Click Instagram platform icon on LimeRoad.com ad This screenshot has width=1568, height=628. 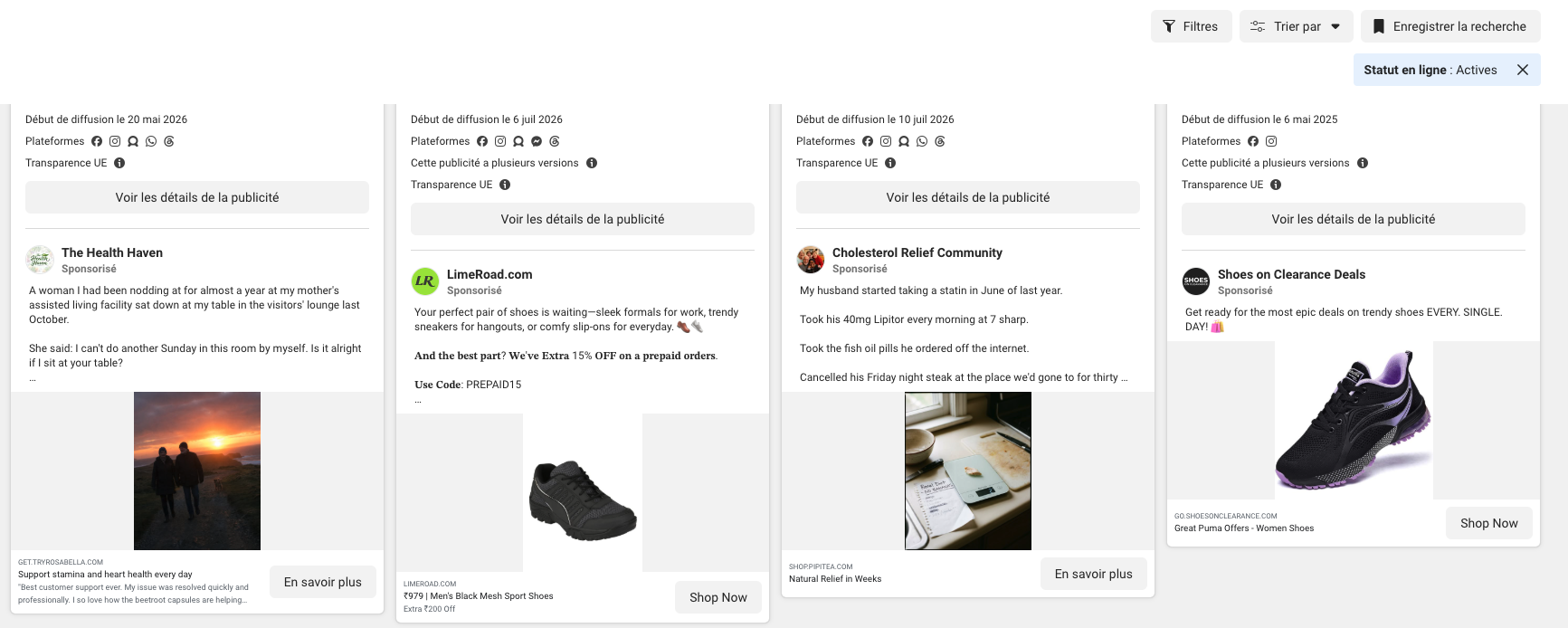(500, 141)
